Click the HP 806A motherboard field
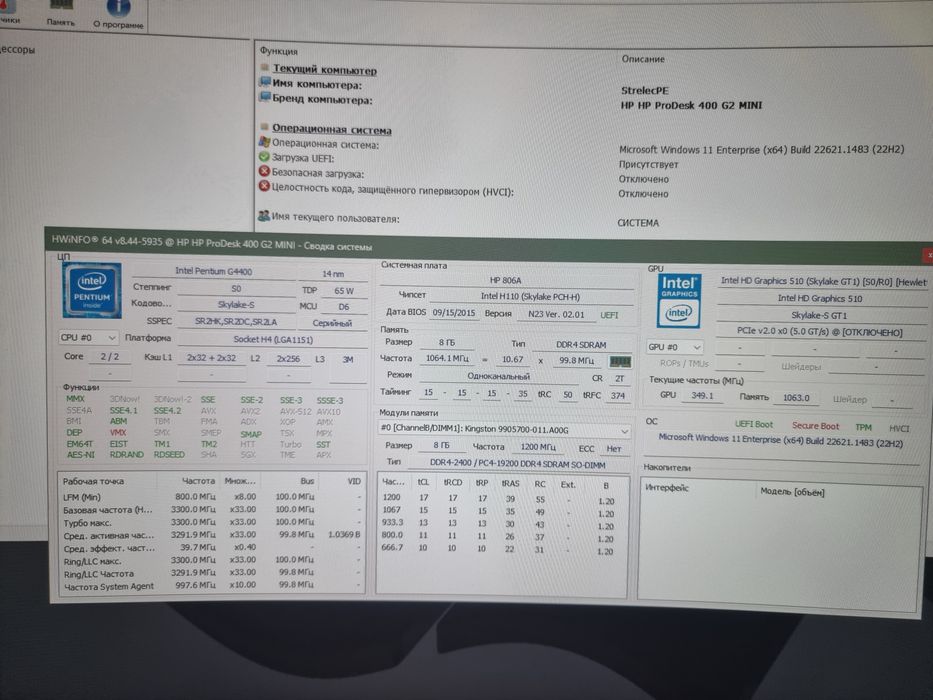 505,280
